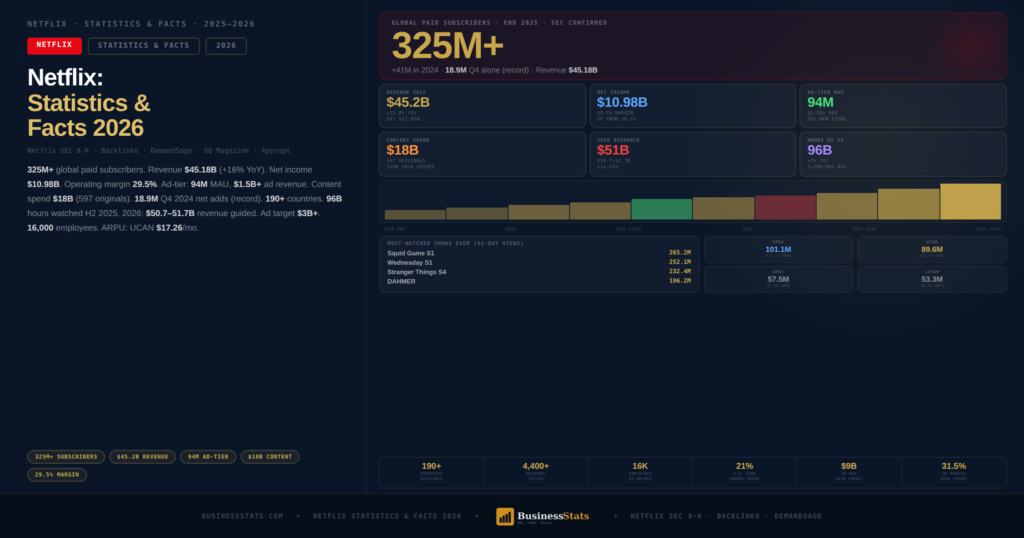The height and width of the screenshot is (538, 1024).
Task: Select the tallest gold 2025 chart bar
Action: [970, 201]
